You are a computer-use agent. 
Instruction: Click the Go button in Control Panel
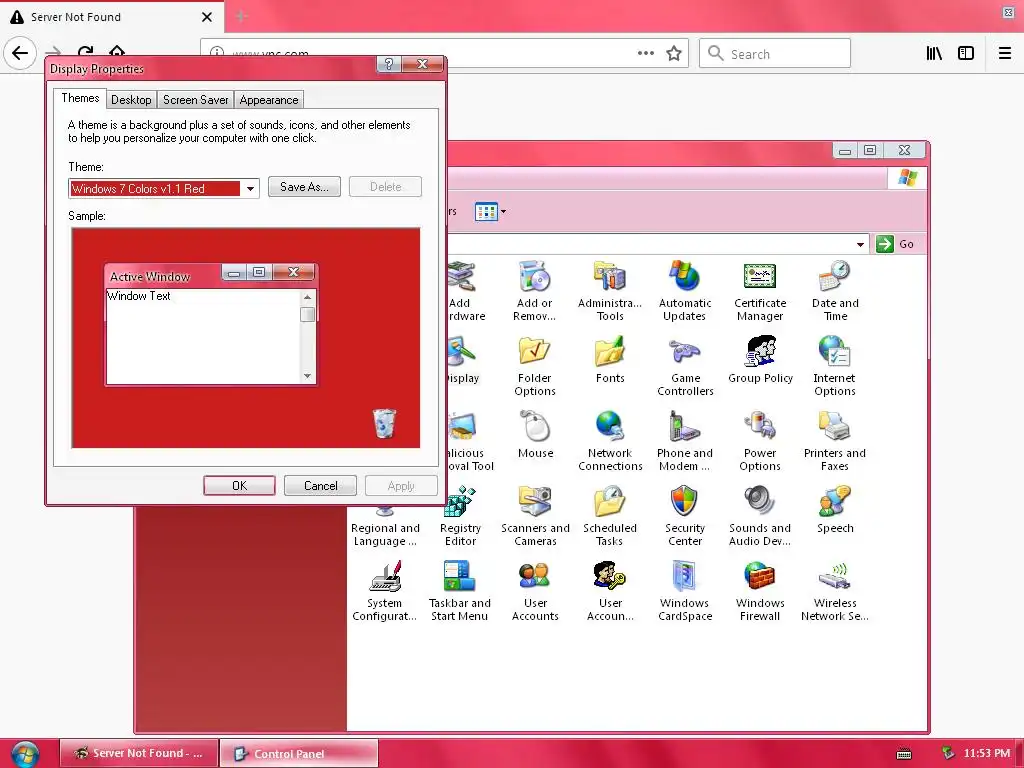(x=895, y=244)
